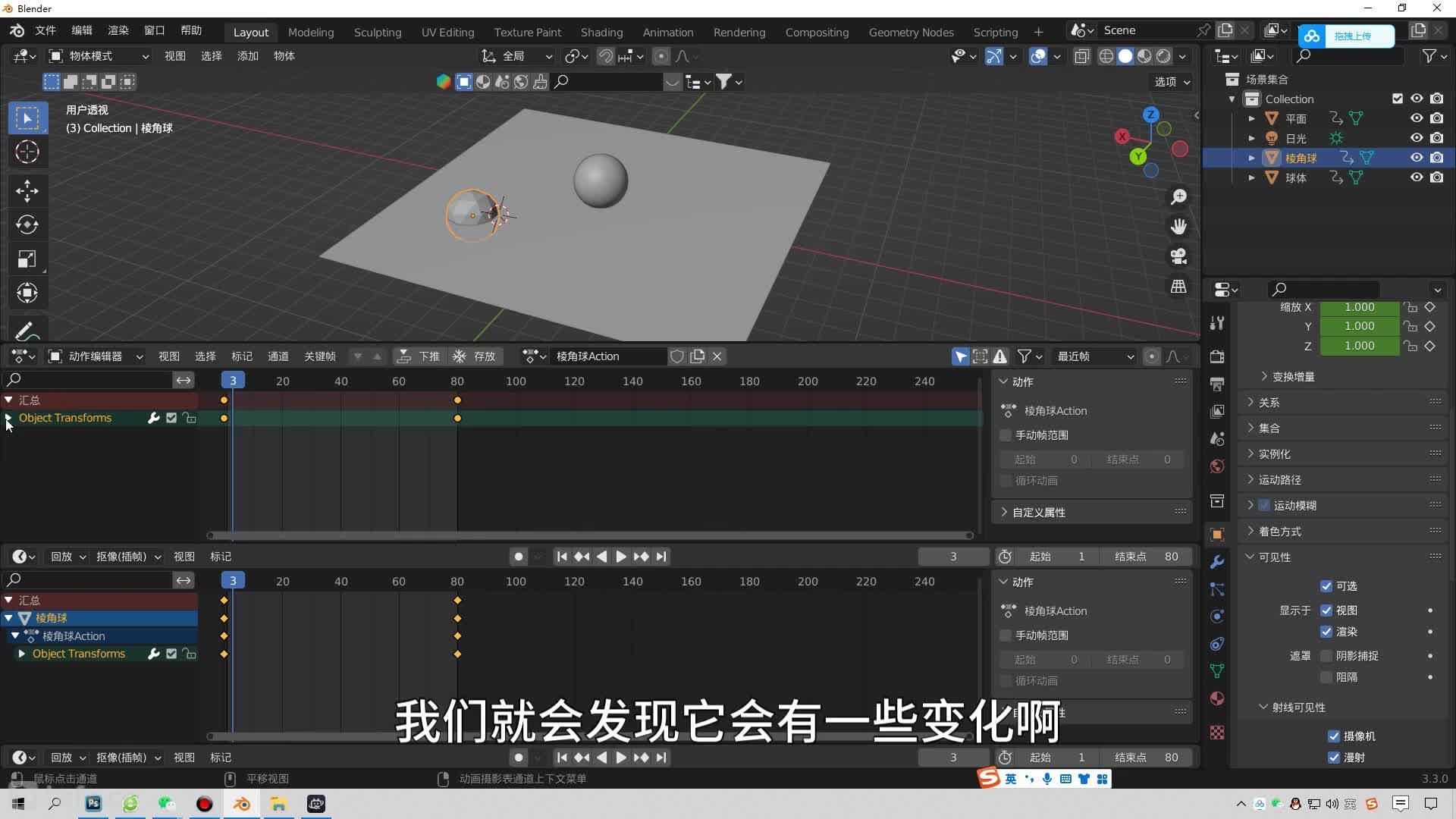
Task: Enable 阴影捕捉 shadow catcher checkbox
Action: 1326,656
